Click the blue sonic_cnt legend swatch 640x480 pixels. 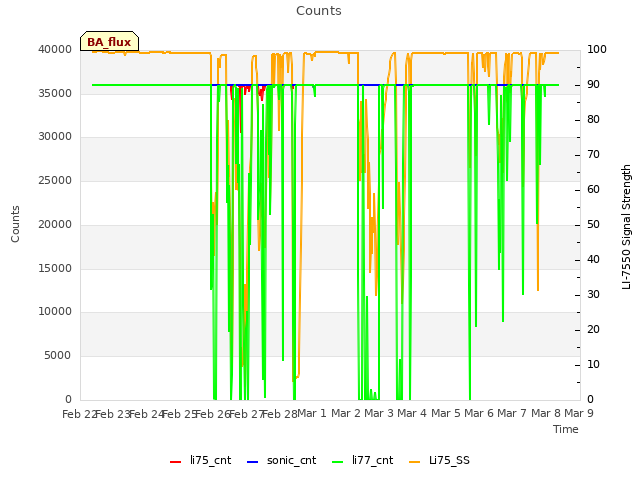253,462
